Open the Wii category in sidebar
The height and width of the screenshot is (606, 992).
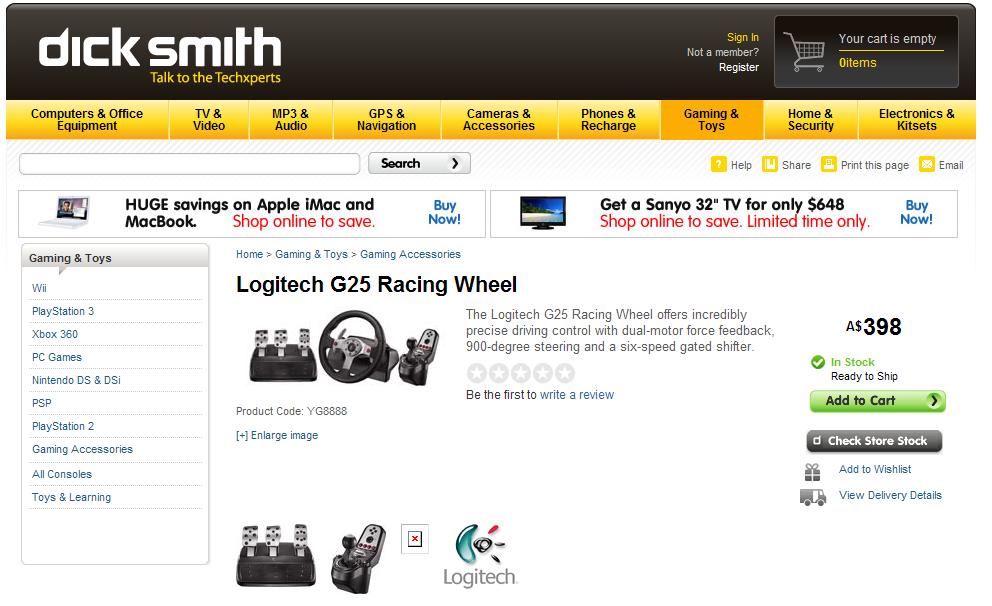(x=39, y=288)
